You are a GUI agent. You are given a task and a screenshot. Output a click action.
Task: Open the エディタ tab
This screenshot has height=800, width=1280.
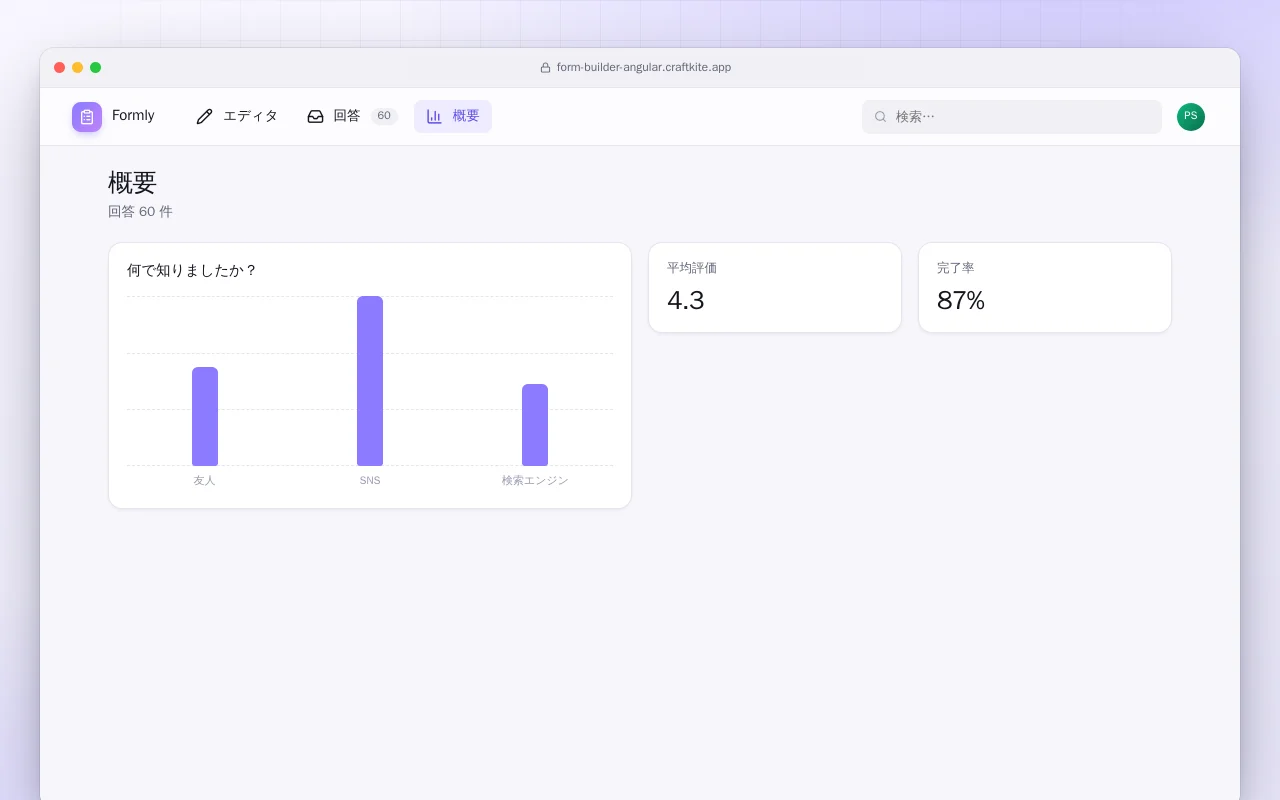click(237, 116)
